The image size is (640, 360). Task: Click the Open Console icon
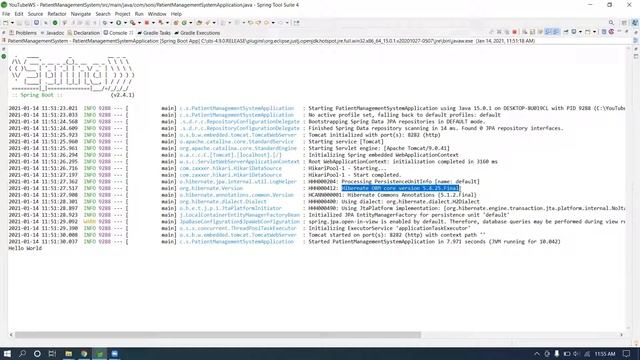587,32
